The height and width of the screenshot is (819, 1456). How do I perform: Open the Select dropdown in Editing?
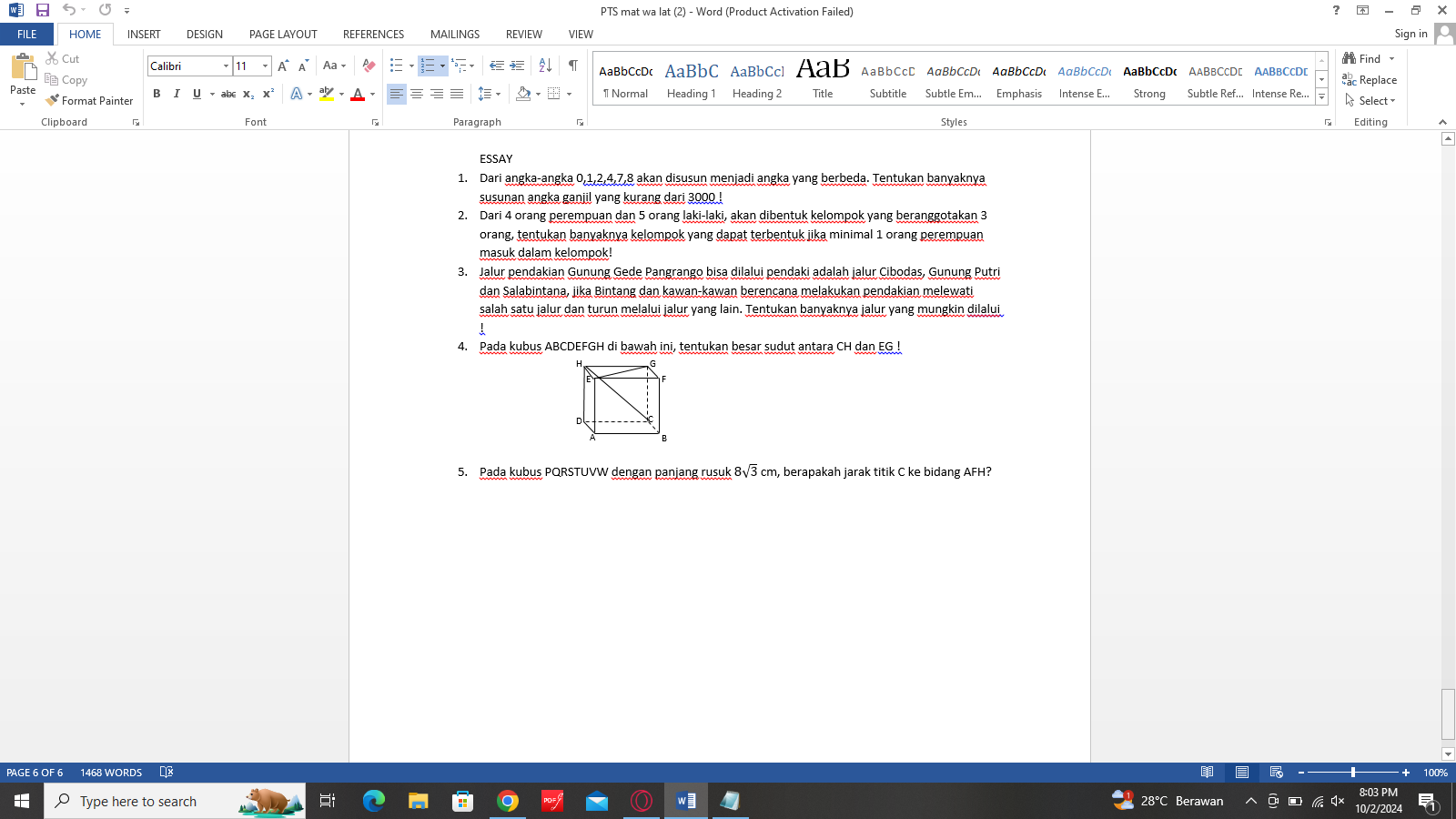[1370, 101]
